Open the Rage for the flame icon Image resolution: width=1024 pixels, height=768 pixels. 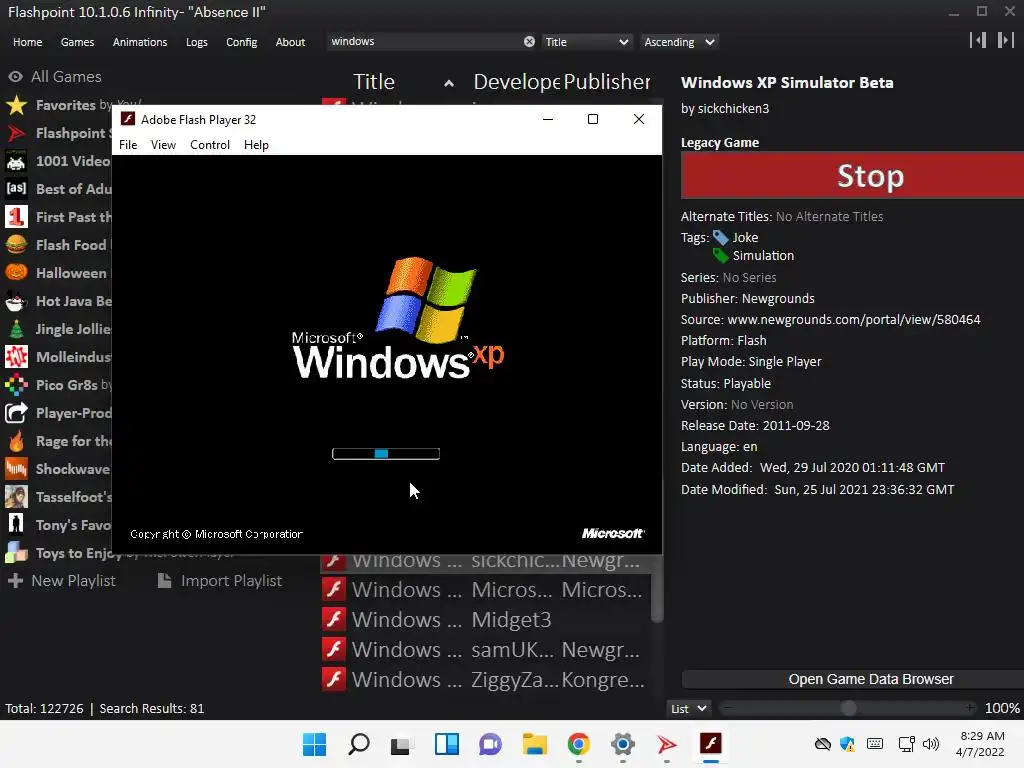point(16,441)
